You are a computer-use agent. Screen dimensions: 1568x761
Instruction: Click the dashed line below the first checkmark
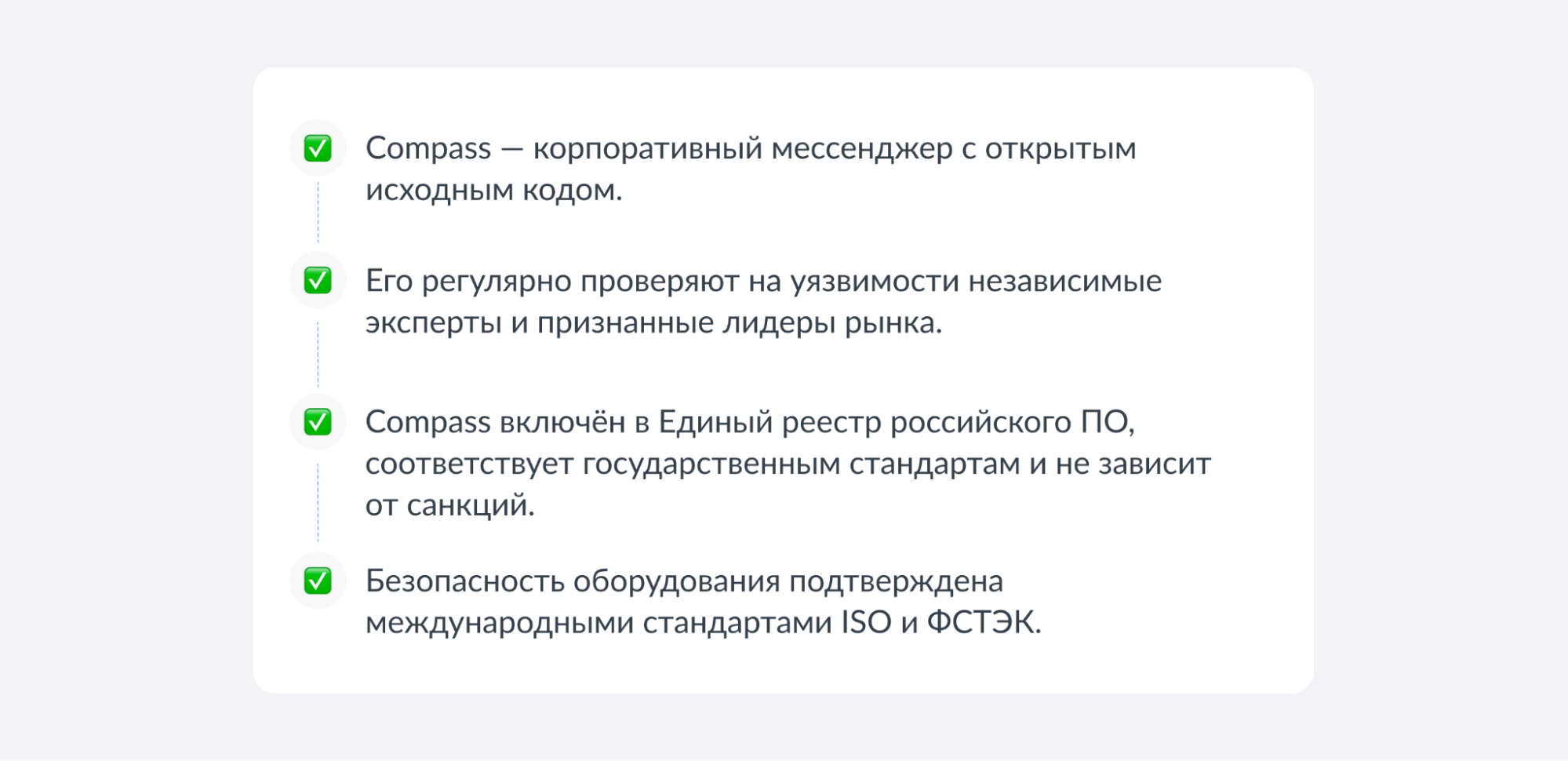[x=318, y=212]
